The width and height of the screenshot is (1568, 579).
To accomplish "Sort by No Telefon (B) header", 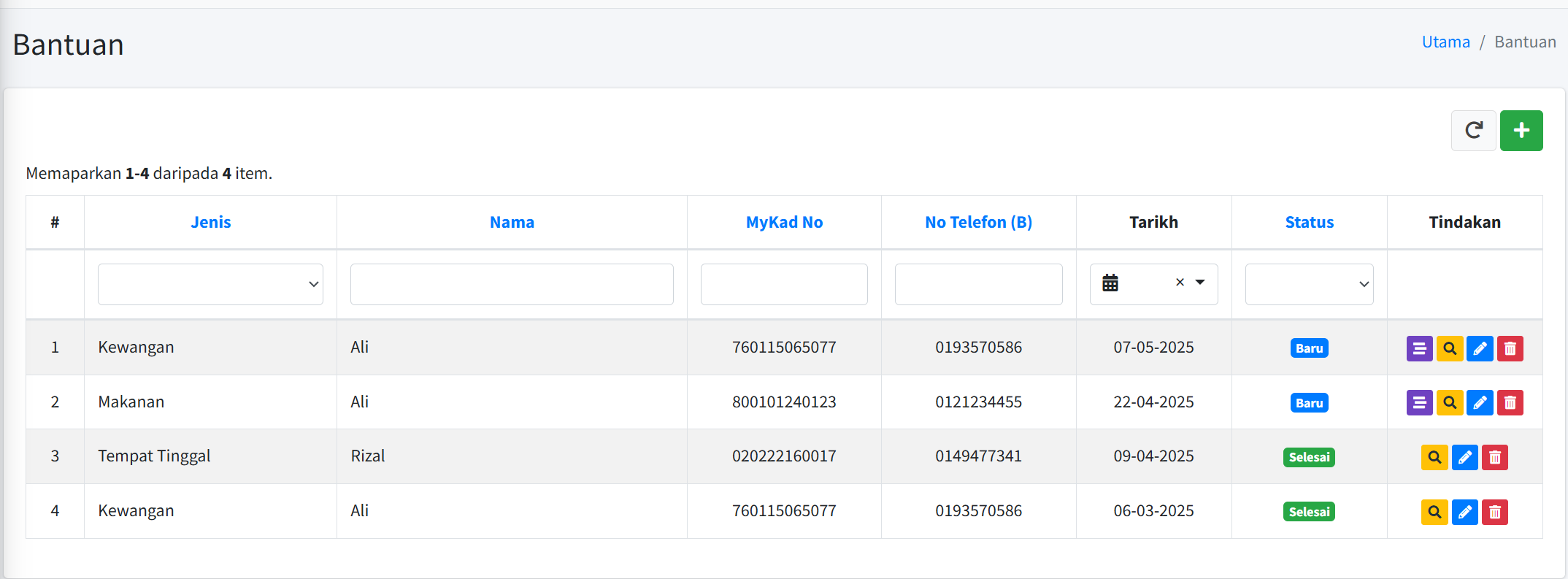I will point(978,222).
